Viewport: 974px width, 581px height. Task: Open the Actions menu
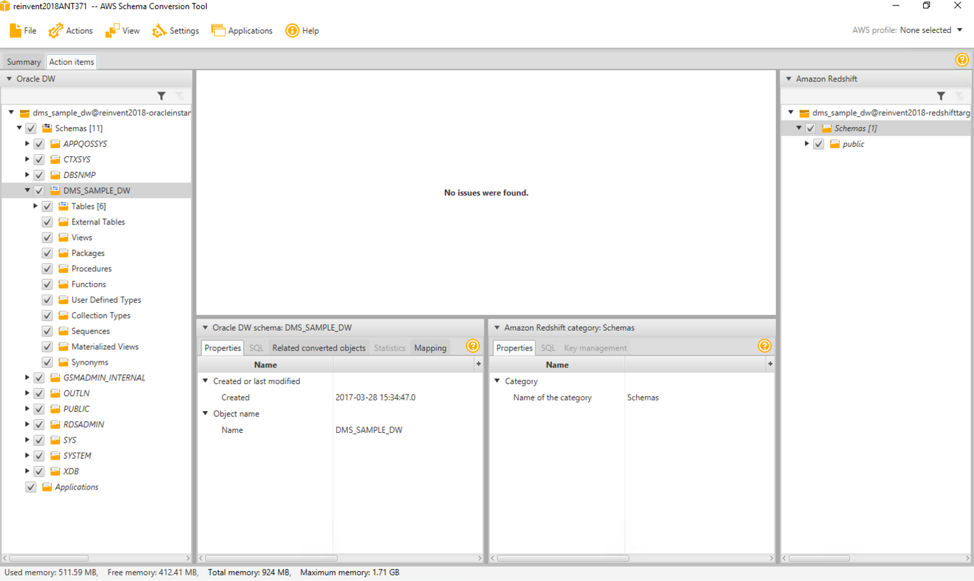point(71,30)
